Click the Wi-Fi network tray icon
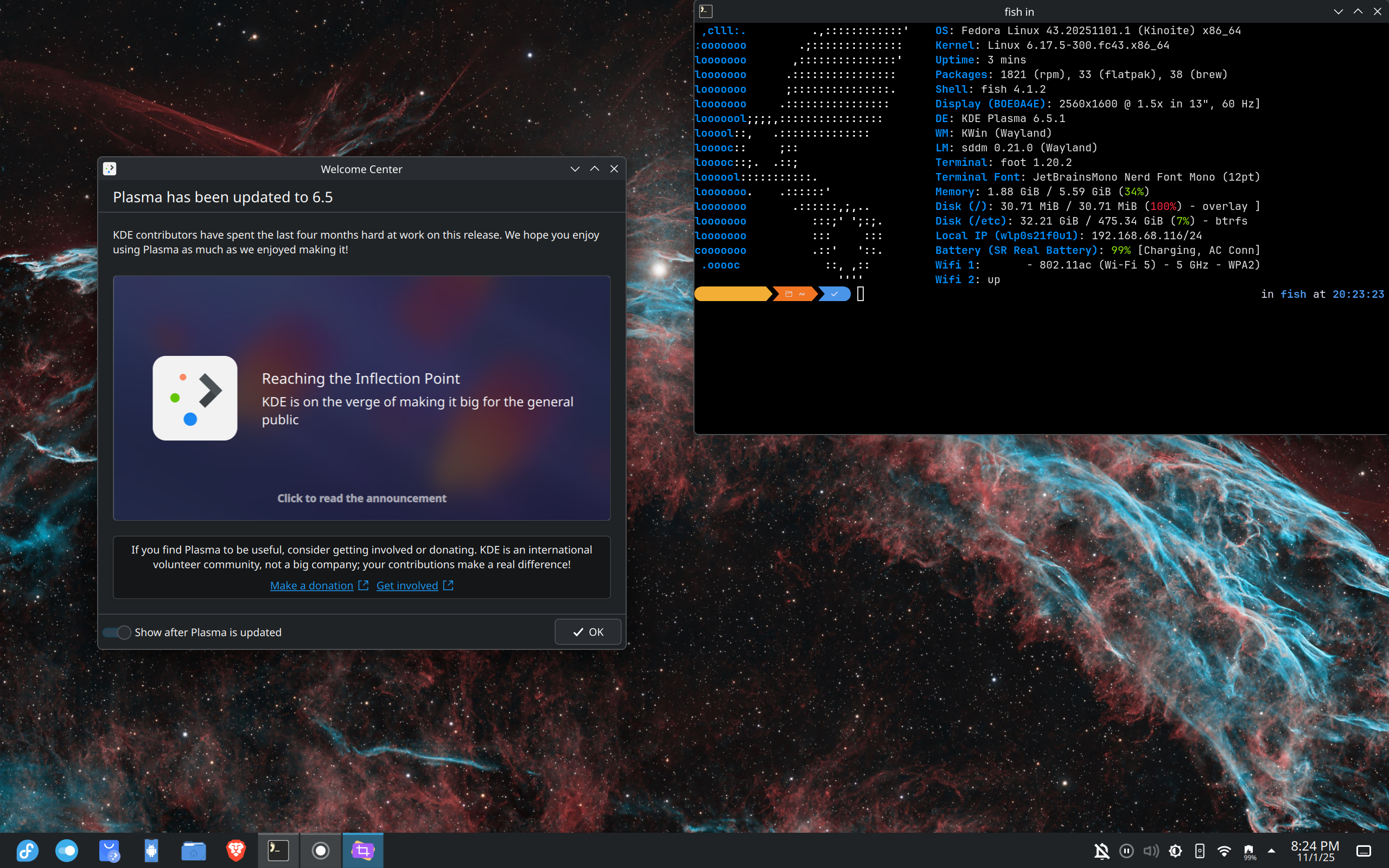 tap(1224, 851)
